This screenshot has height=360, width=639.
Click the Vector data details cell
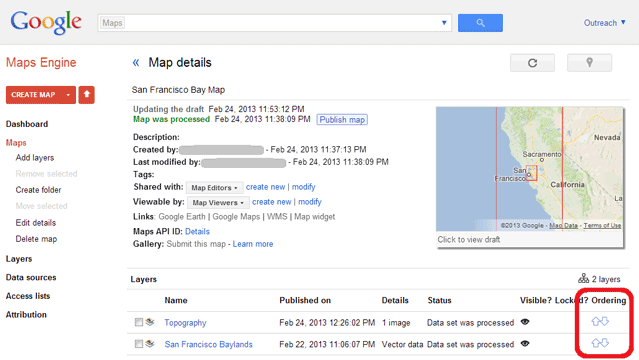[x=402, y=344]
